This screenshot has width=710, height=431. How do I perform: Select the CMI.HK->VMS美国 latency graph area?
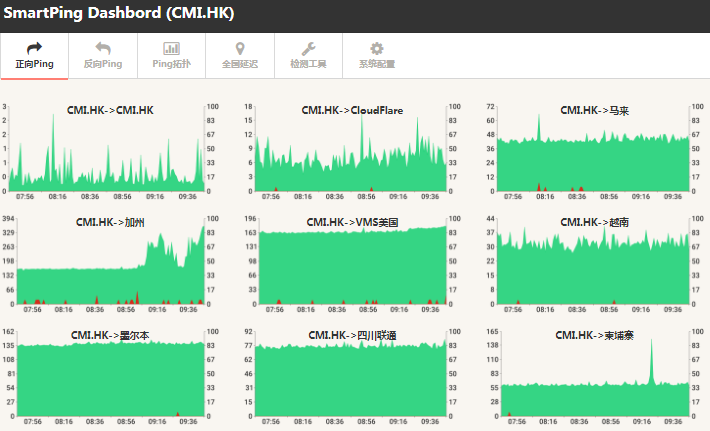tap(352, 268)
